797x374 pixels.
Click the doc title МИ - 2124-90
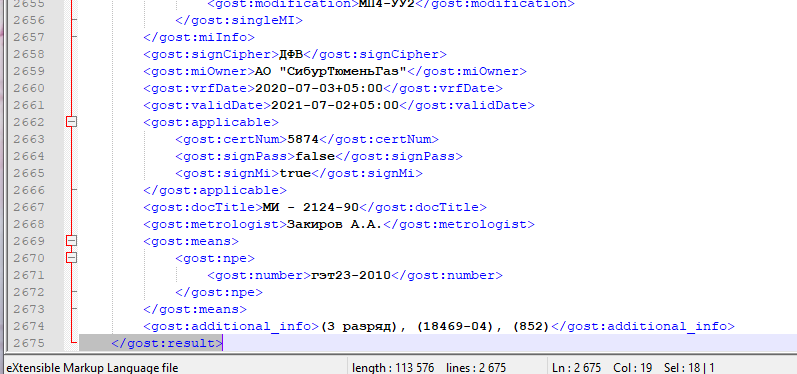(x=311, y=207)
